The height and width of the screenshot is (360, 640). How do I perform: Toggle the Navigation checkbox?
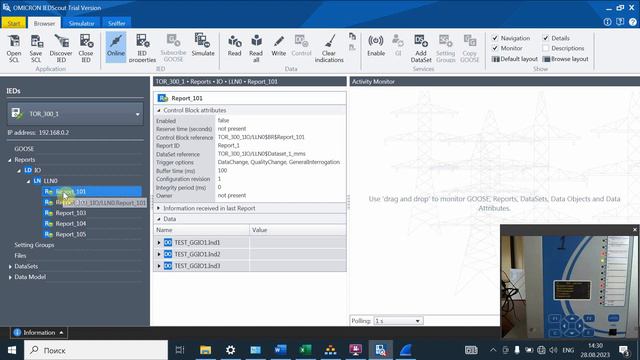495,38
